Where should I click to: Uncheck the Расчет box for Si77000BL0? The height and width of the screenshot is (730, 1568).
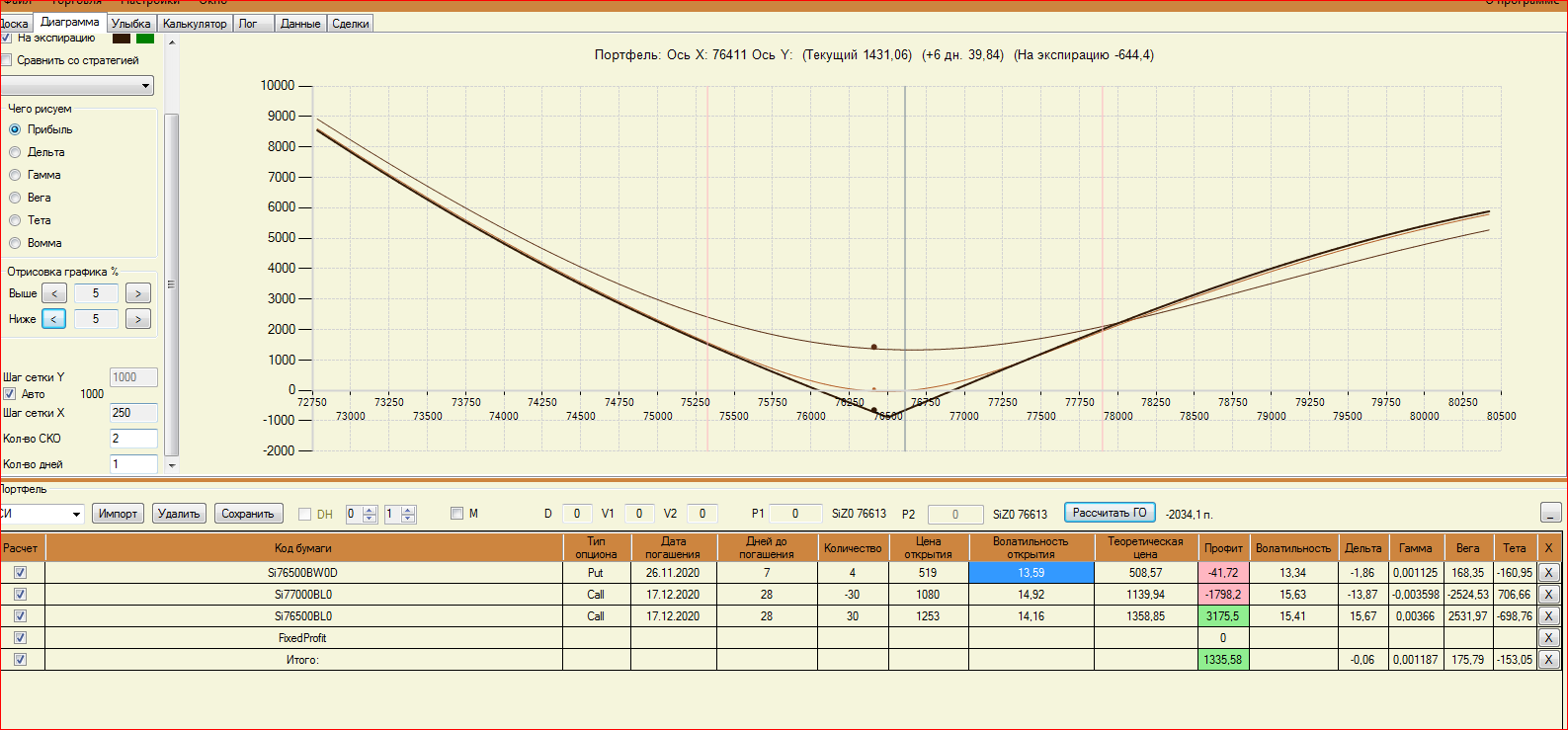(20, 595)
